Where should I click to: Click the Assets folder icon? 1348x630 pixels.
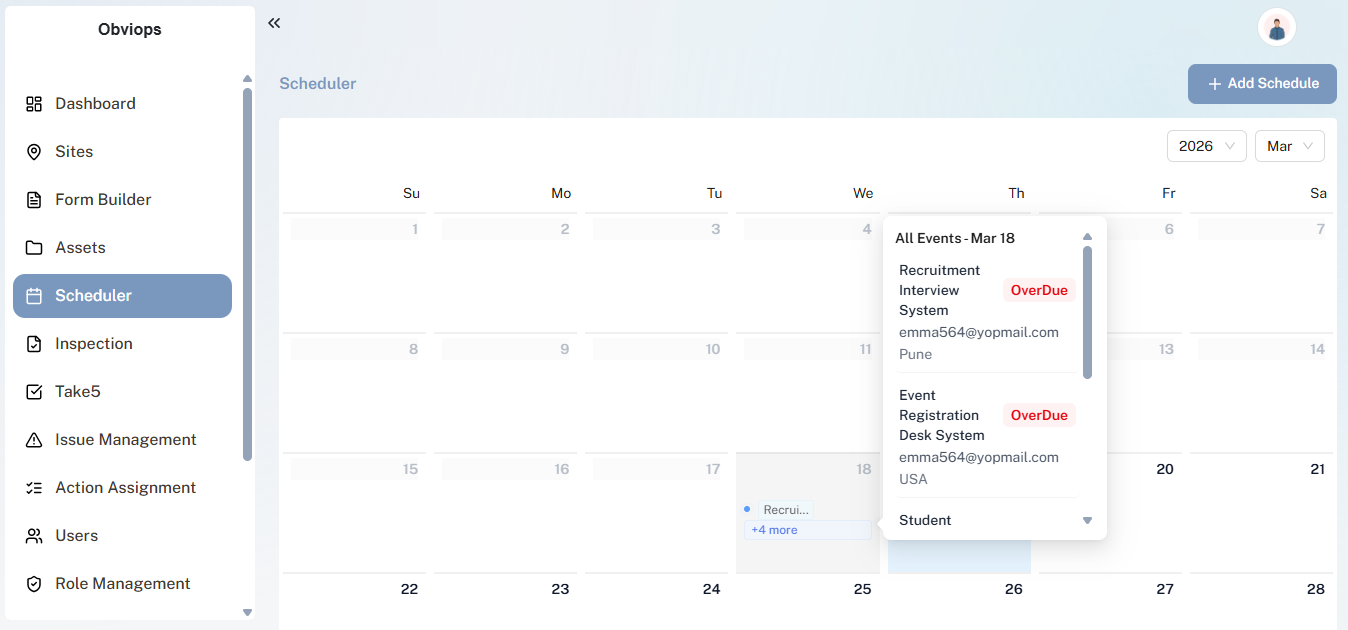pyautogui.click(x=34, y=247)
